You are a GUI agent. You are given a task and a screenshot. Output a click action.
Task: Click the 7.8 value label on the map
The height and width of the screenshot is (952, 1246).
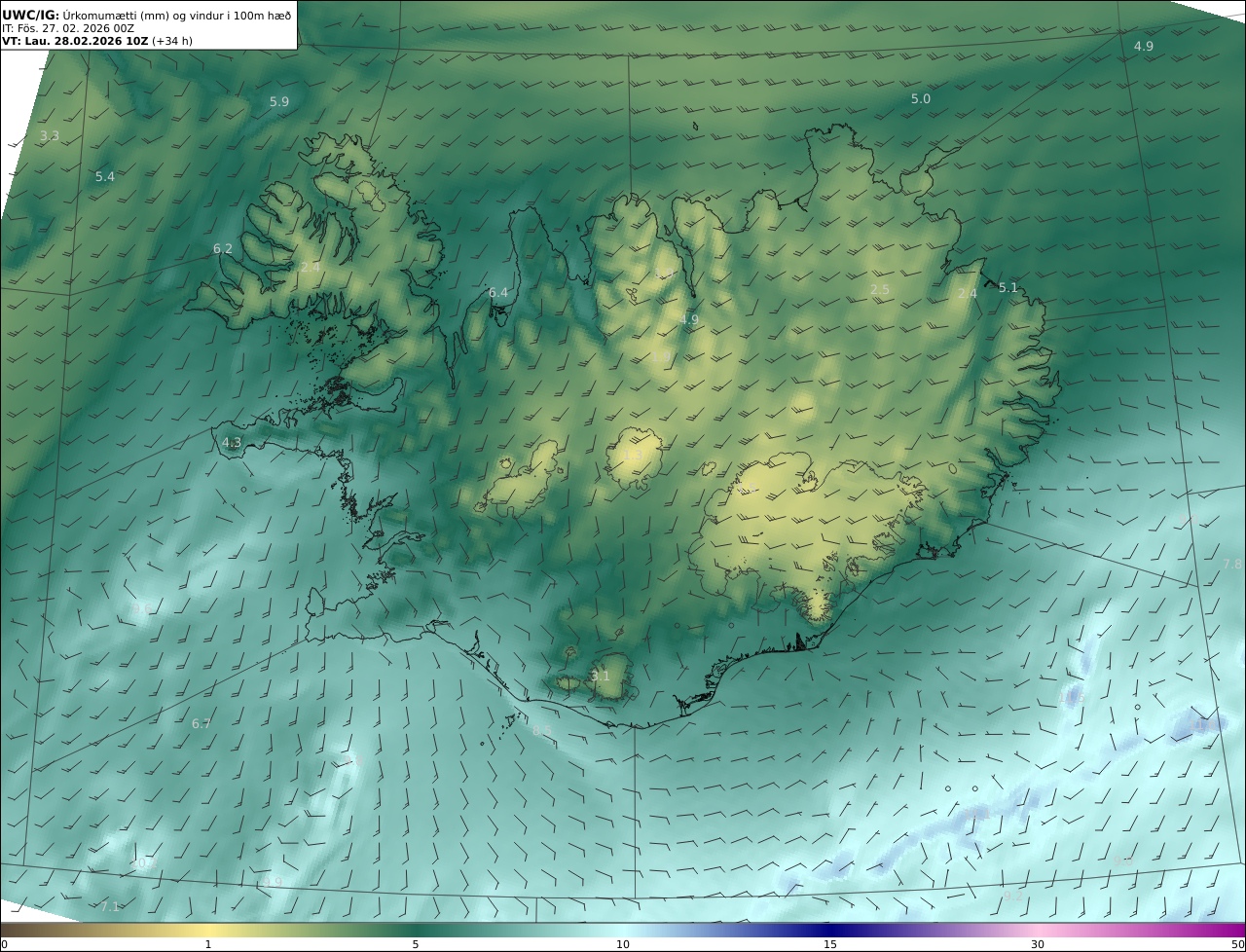(x=1231, y=565)
